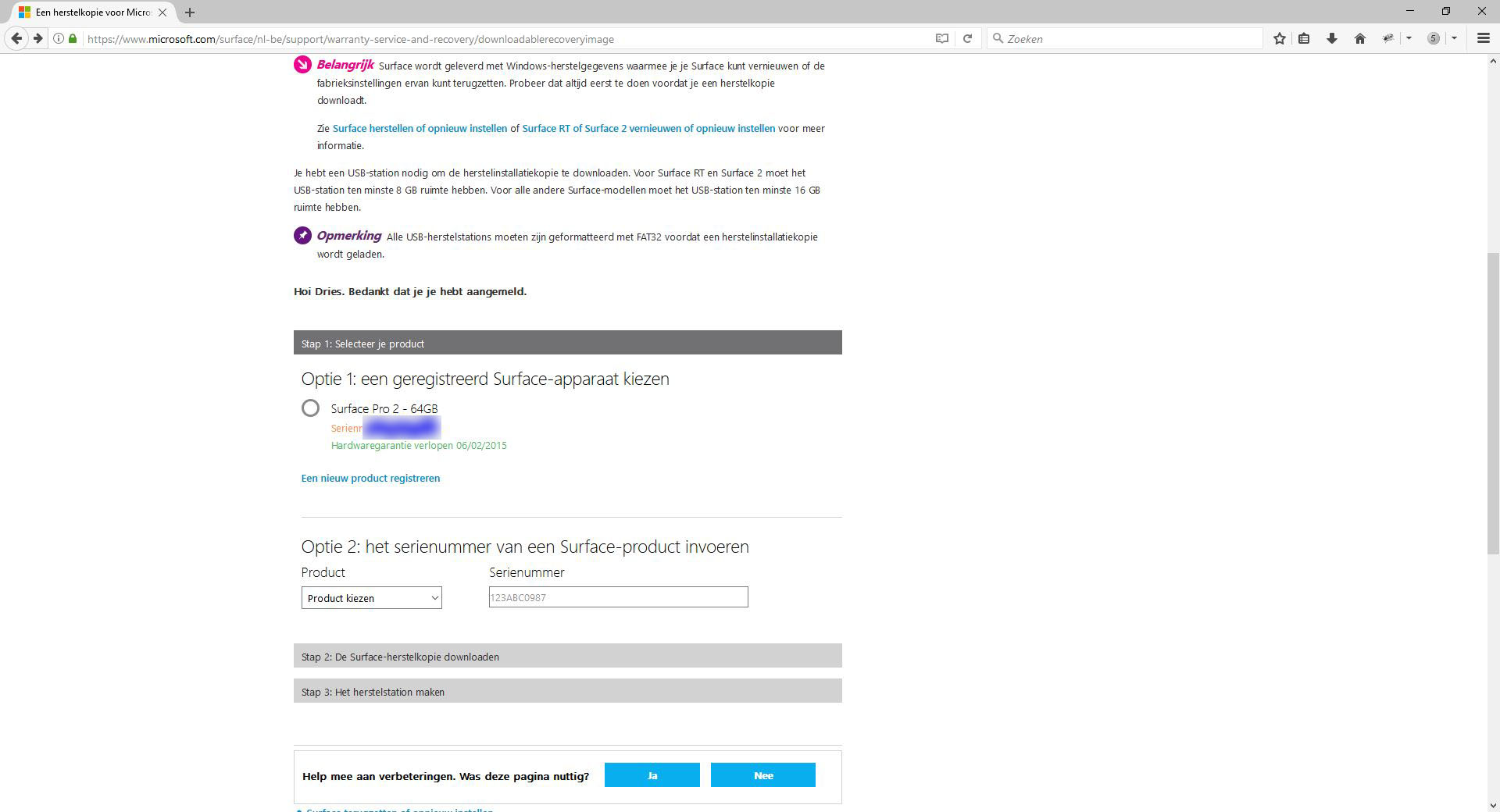Click the 'Optie 1' geregistreerd apparaat heading
The image size is (1500, 812).
485,379
